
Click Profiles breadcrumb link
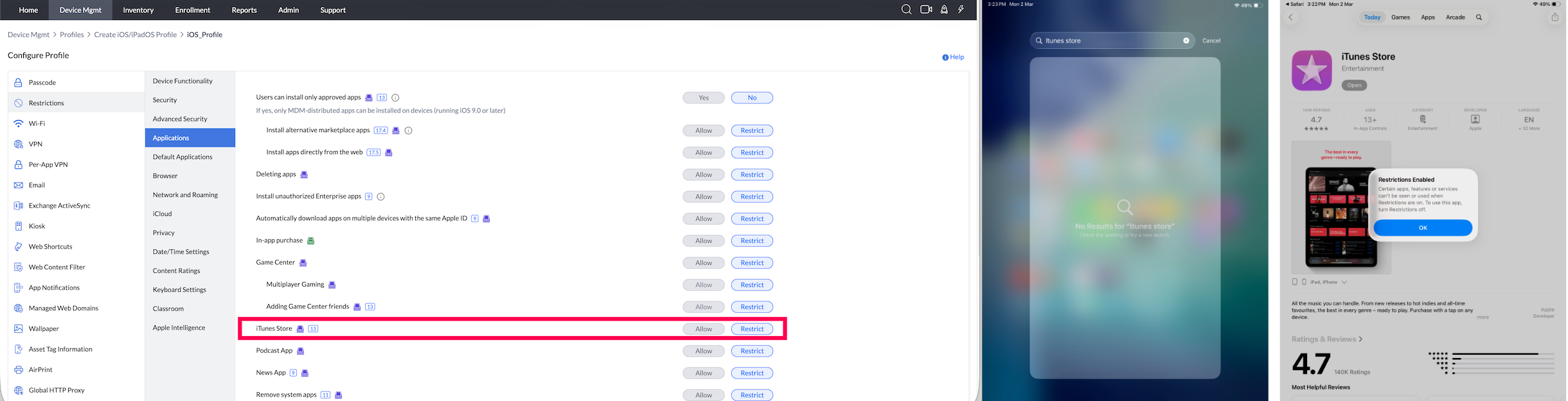click(x=72, y=35)
